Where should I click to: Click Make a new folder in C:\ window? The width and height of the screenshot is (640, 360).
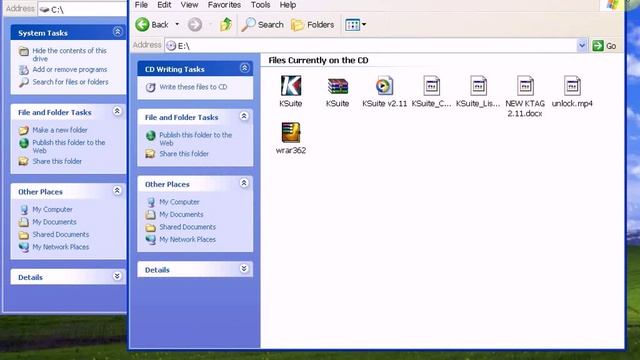click(60, 130)
